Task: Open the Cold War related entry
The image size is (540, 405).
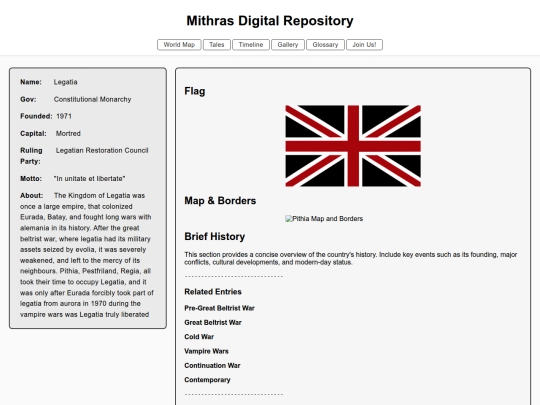Action: 199,337
